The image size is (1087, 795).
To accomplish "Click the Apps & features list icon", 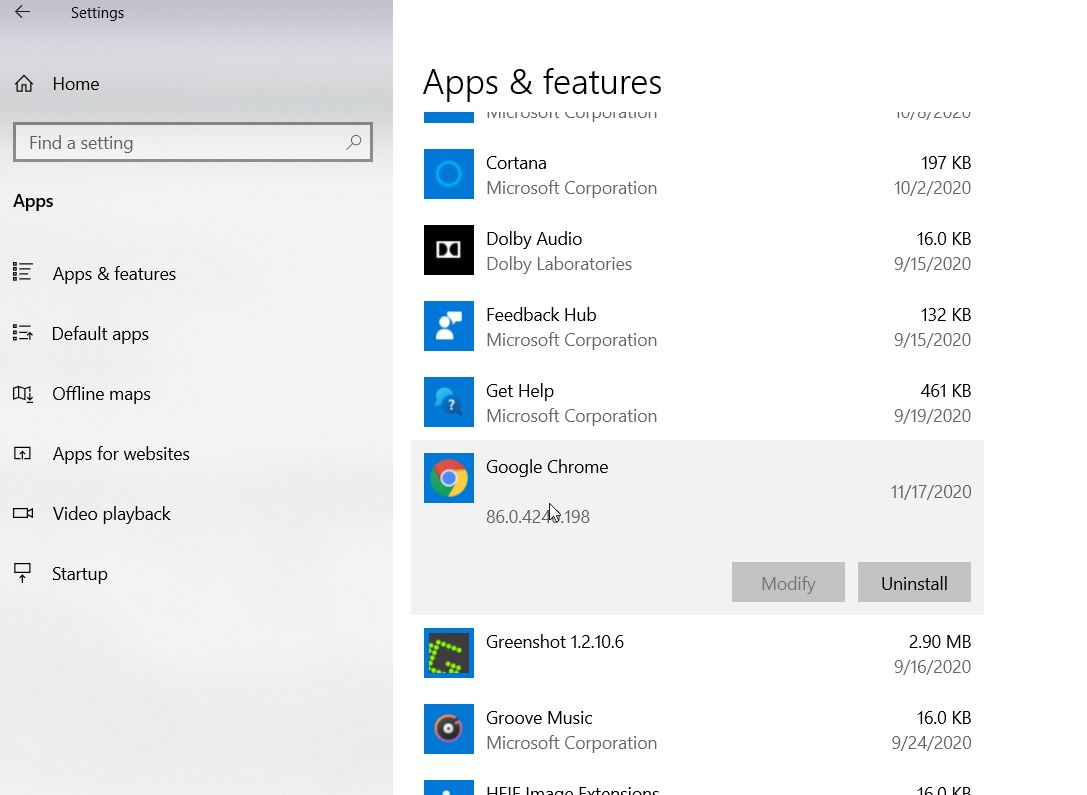I will point(22,272).
